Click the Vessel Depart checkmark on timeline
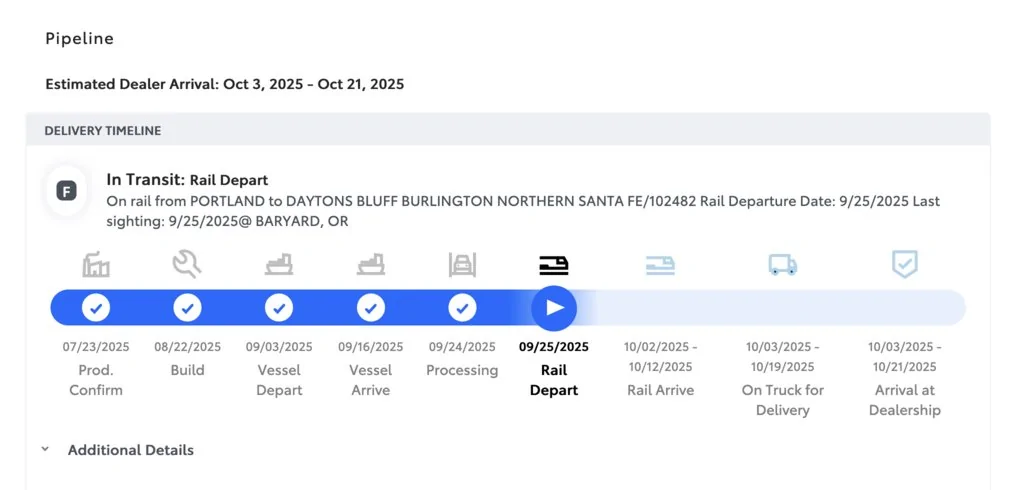Viewport: 1023px width, 490px height. coord(279,308)
